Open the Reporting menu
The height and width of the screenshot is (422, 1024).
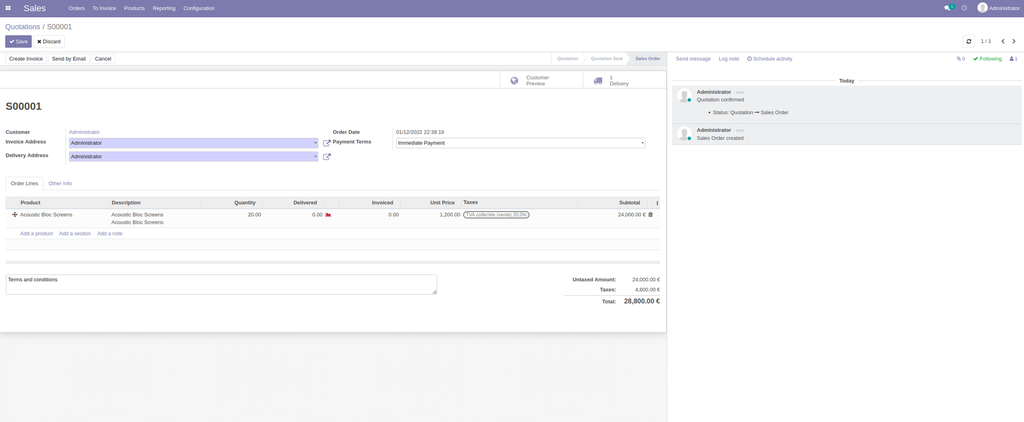[164, 8]
